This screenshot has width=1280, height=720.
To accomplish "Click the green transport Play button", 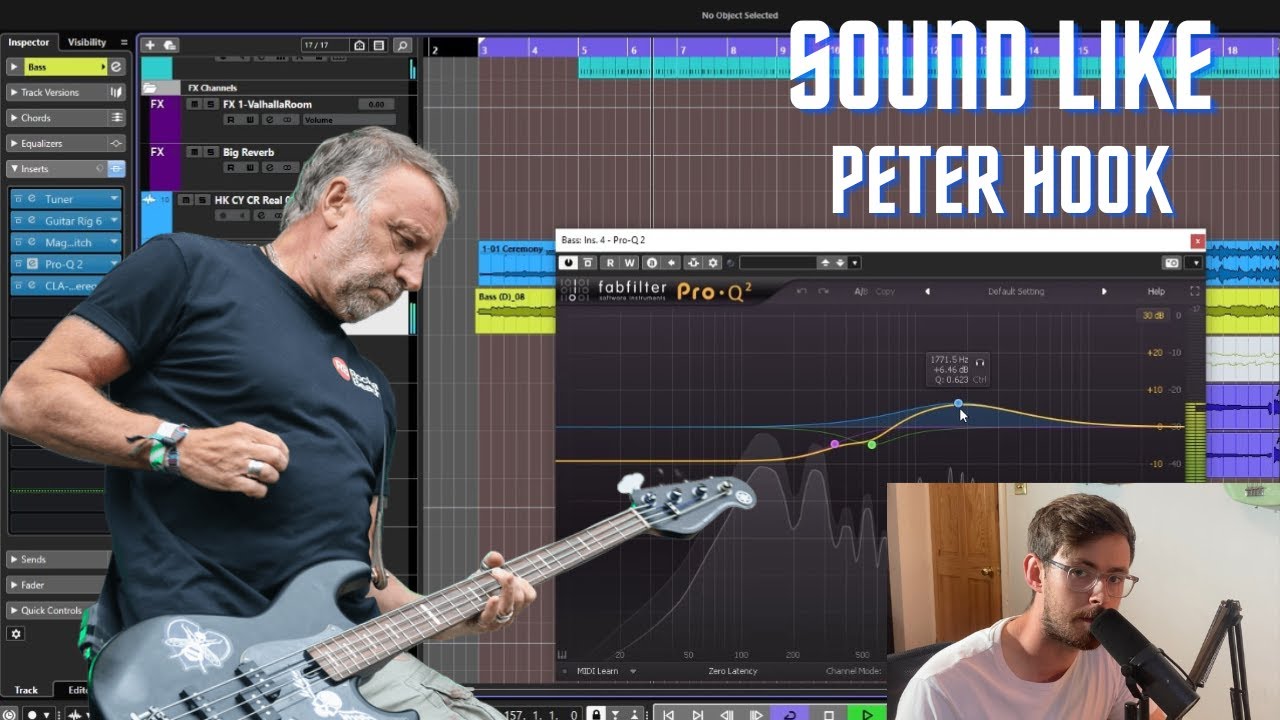I will (x=866, y=715).
